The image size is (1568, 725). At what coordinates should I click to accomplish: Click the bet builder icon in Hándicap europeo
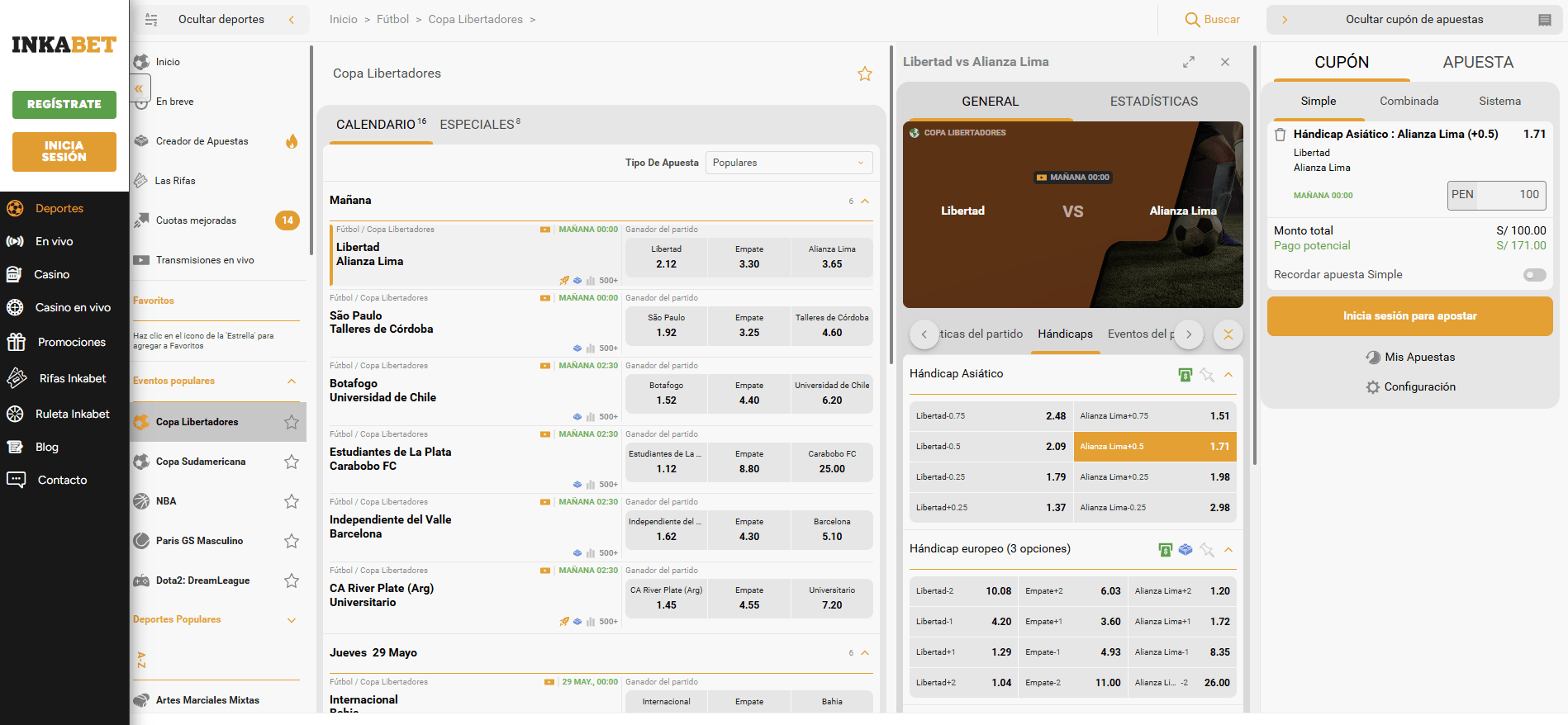[x=1186, y=550]
